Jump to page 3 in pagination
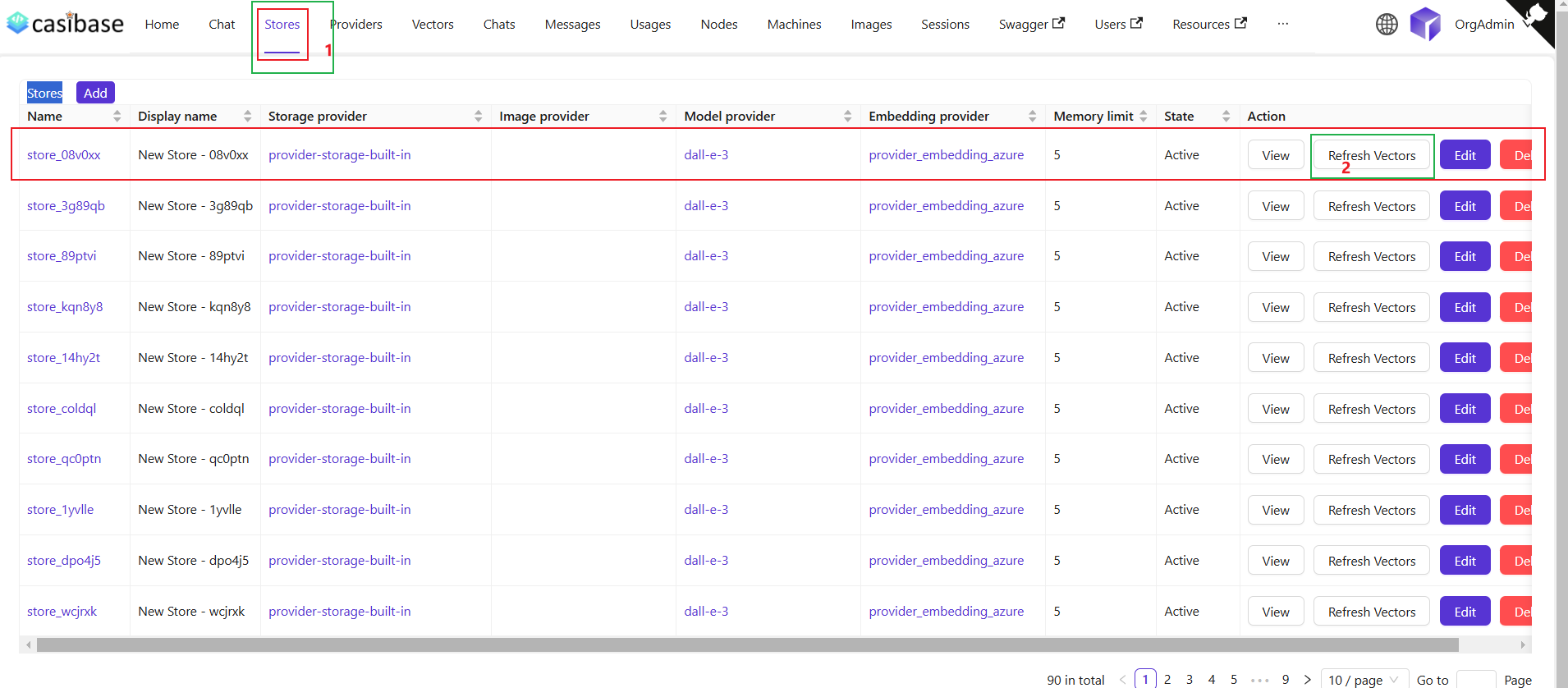1568x688 pixels. [x=1190, y=680]
